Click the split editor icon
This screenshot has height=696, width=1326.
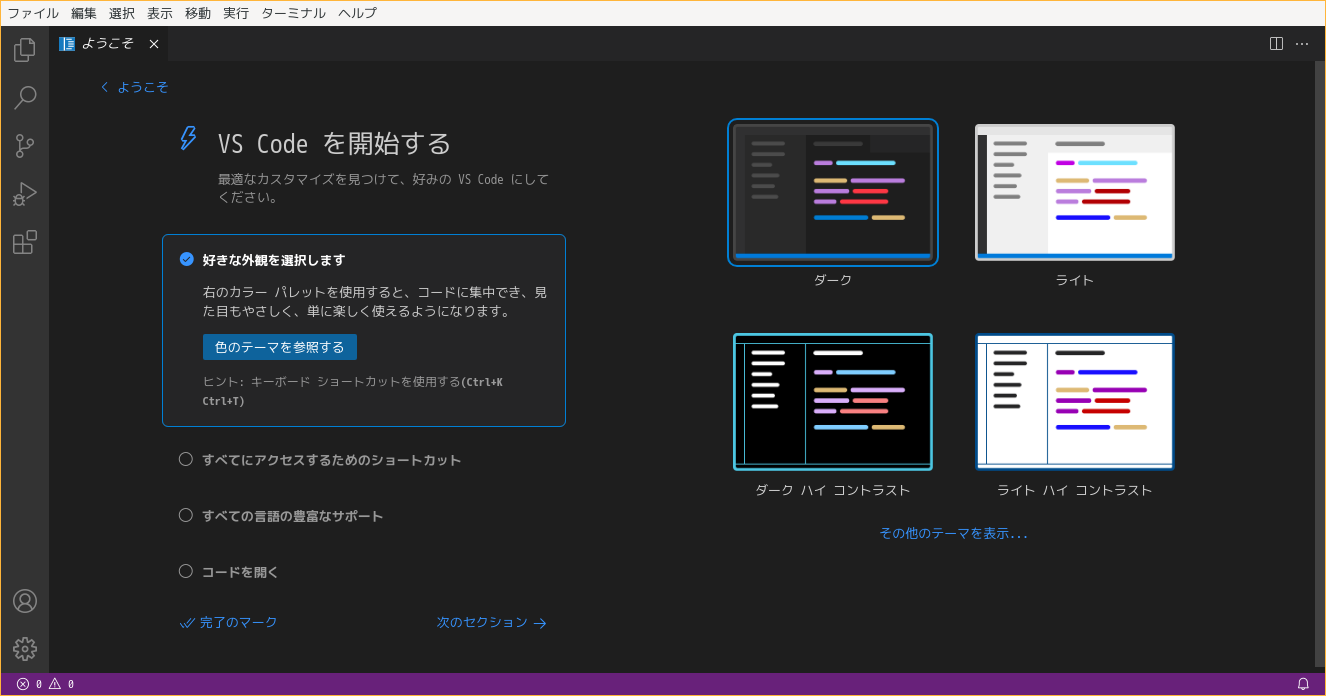1276,43
